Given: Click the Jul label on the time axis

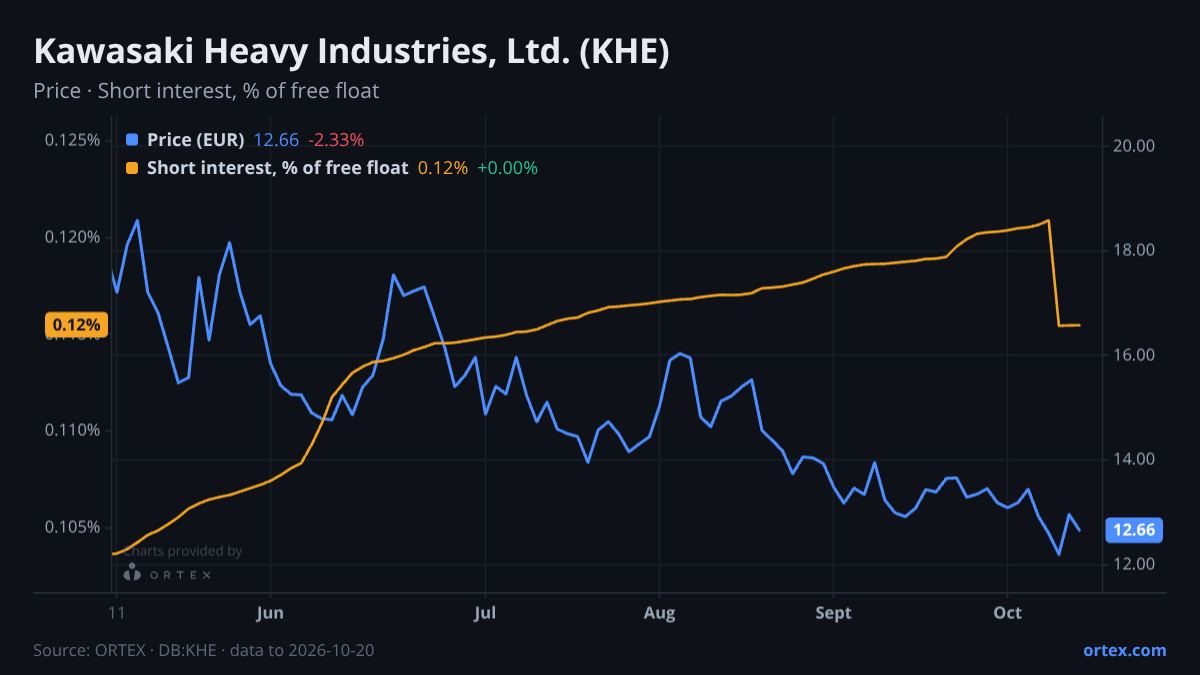Looking at the screenshot, I should click(485, 613).
